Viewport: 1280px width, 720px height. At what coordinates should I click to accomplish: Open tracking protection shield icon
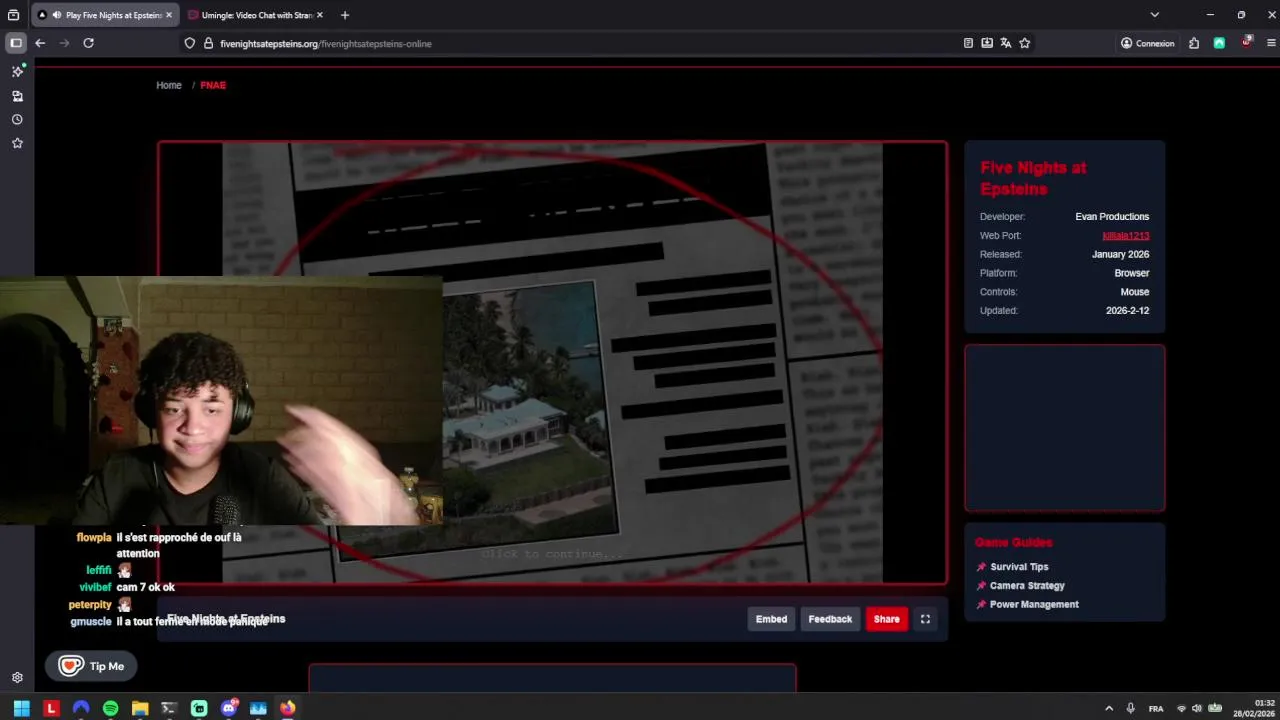tap(189, 43)
